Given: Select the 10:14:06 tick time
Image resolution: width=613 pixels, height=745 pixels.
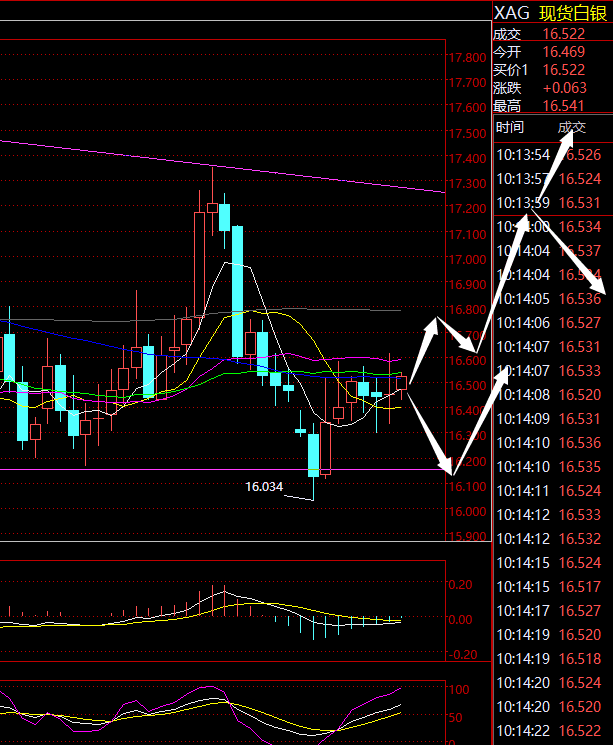Looking at the screenshot, I should pyautogui.click(x=523, y=323).
